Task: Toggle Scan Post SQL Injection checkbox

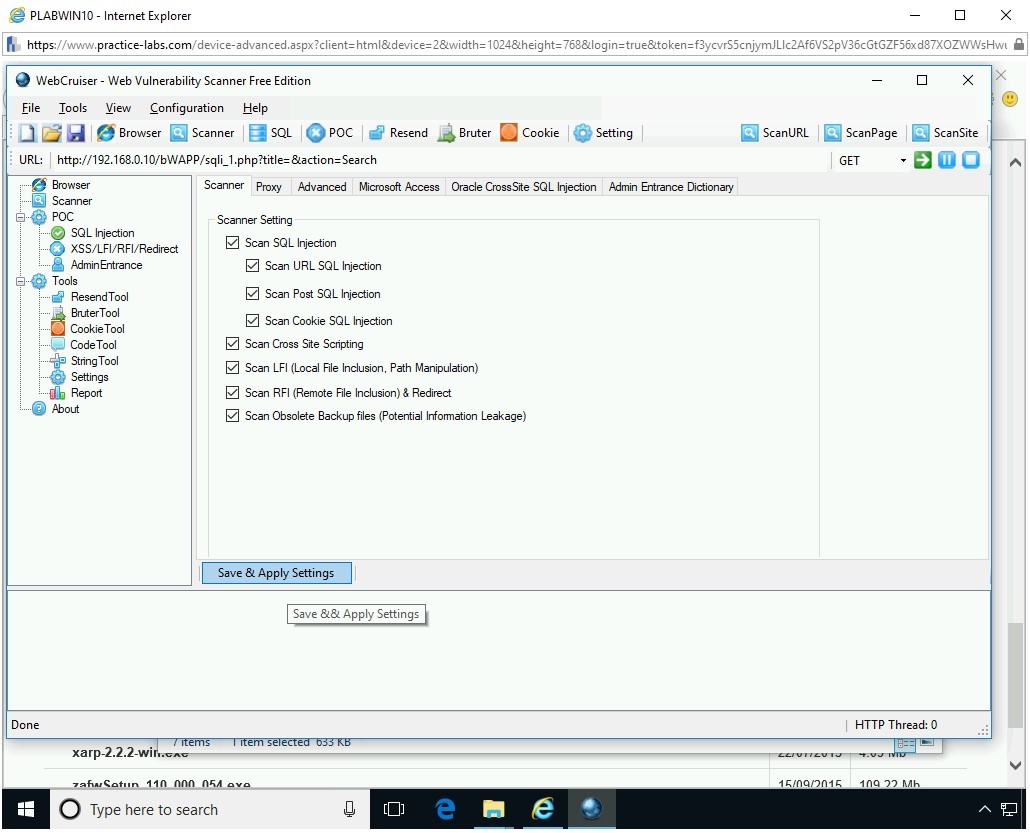Action: click(x=252, y=294)
